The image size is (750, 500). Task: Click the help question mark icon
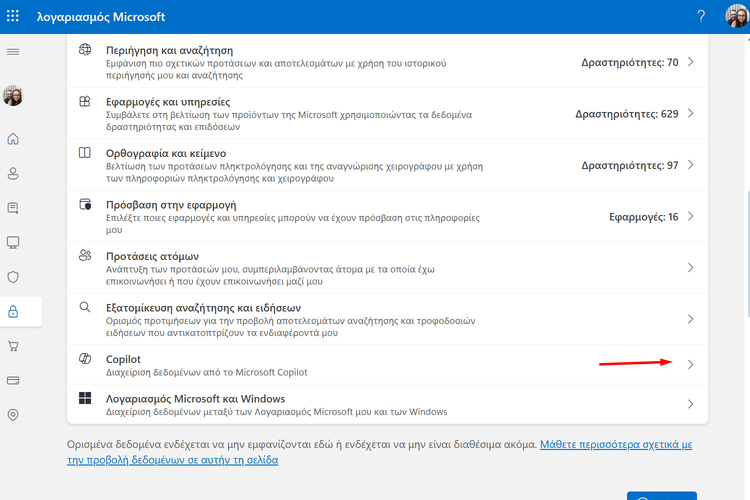(x=701, y=17)
